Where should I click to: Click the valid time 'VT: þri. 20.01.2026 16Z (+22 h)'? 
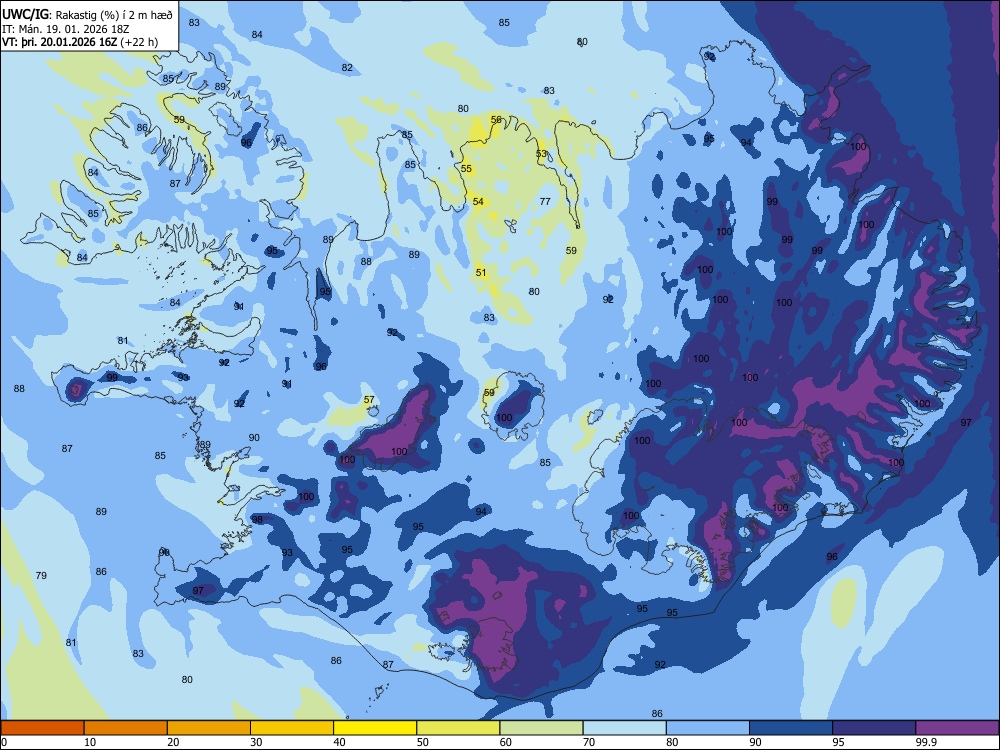click(80, 42)
